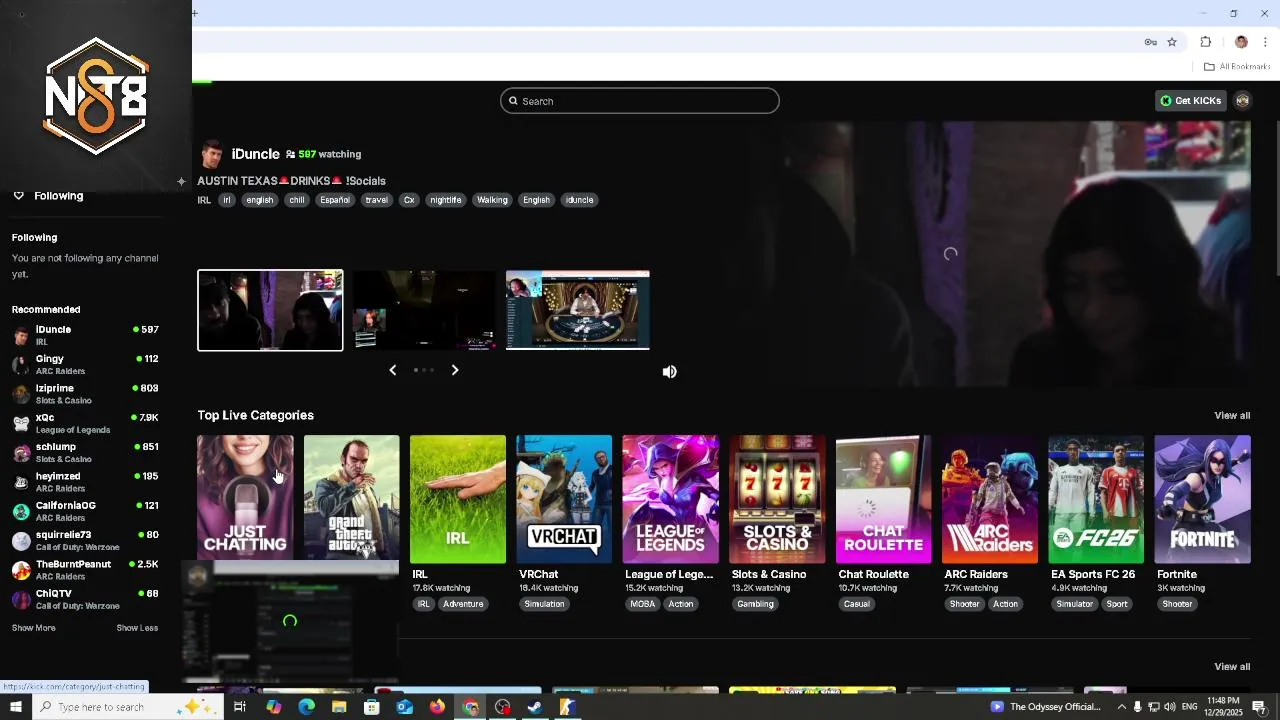Open the saved passwords key icon
1280x720 pixels.
tap(1151, 42)
